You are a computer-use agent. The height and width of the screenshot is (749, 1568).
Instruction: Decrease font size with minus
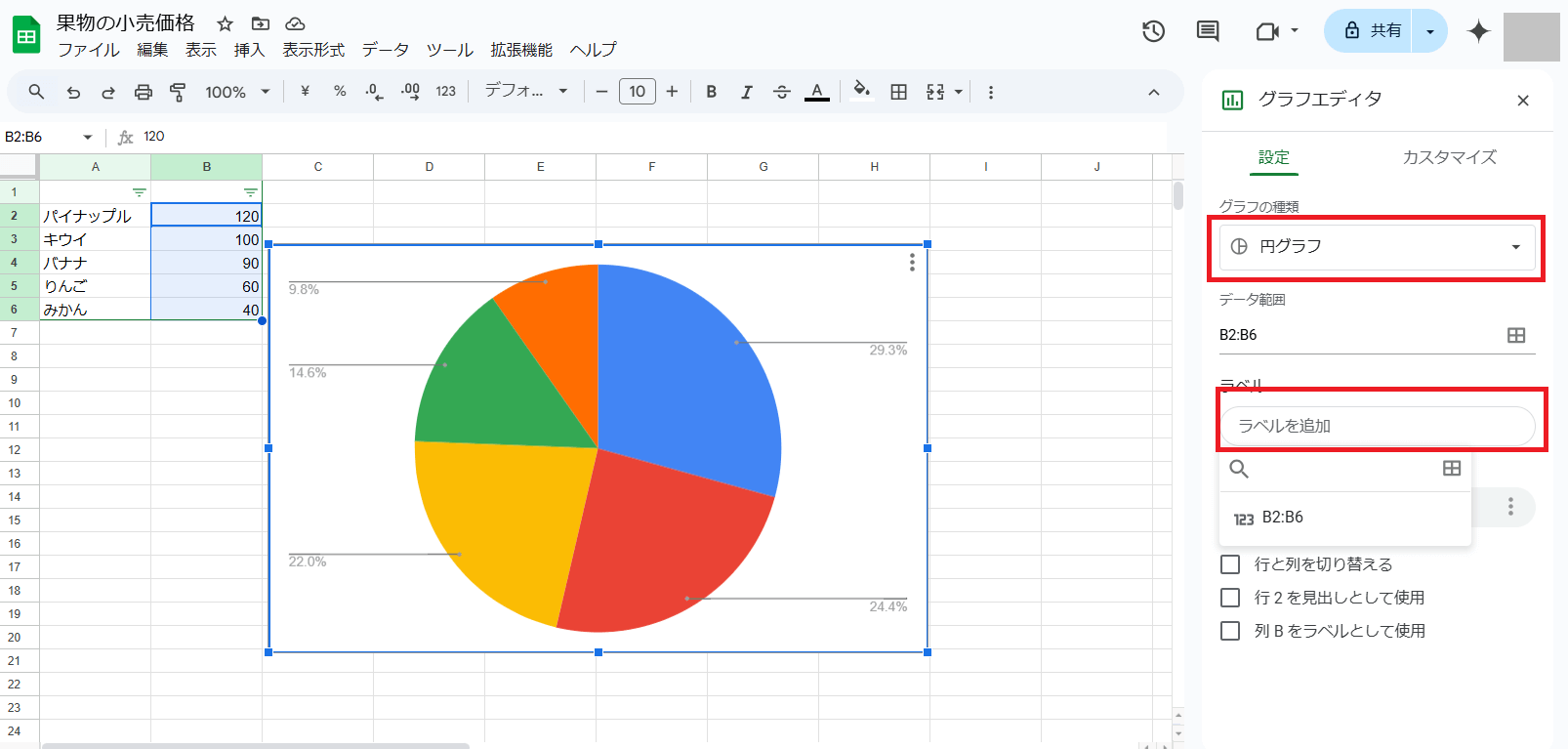pyautogui.click(x=601, y=92)
